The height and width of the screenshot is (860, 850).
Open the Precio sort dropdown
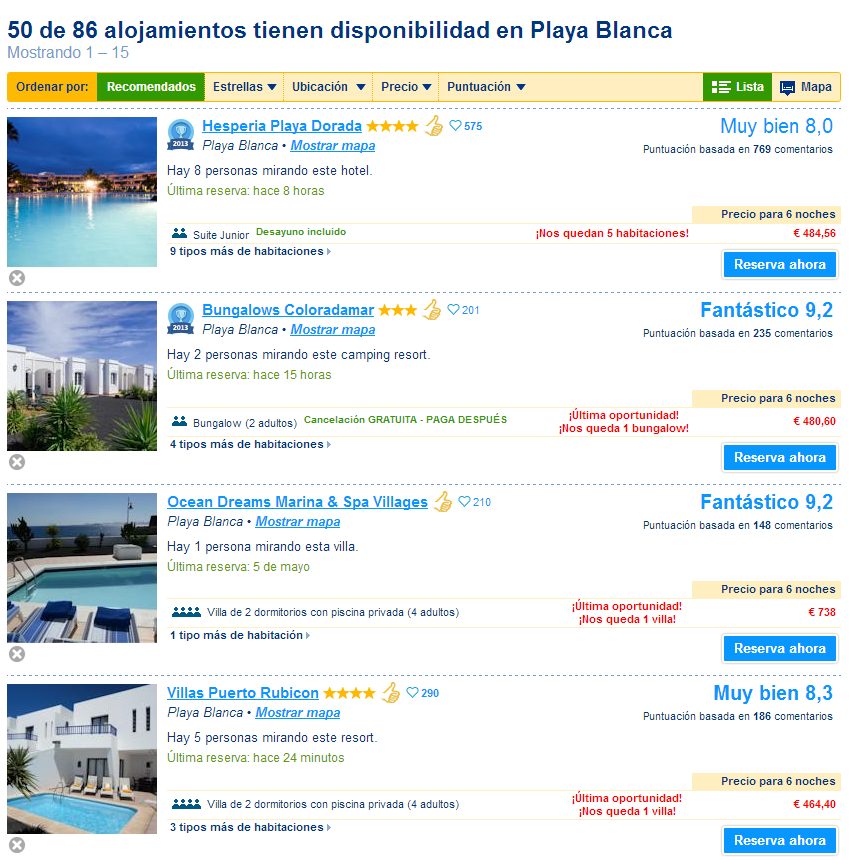coord(406,87)
